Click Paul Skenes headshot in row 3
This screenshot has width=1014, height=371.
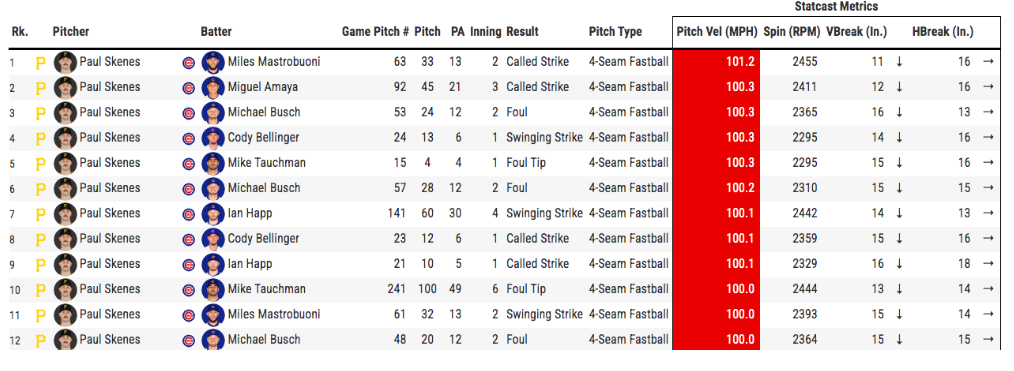(65, 112)
